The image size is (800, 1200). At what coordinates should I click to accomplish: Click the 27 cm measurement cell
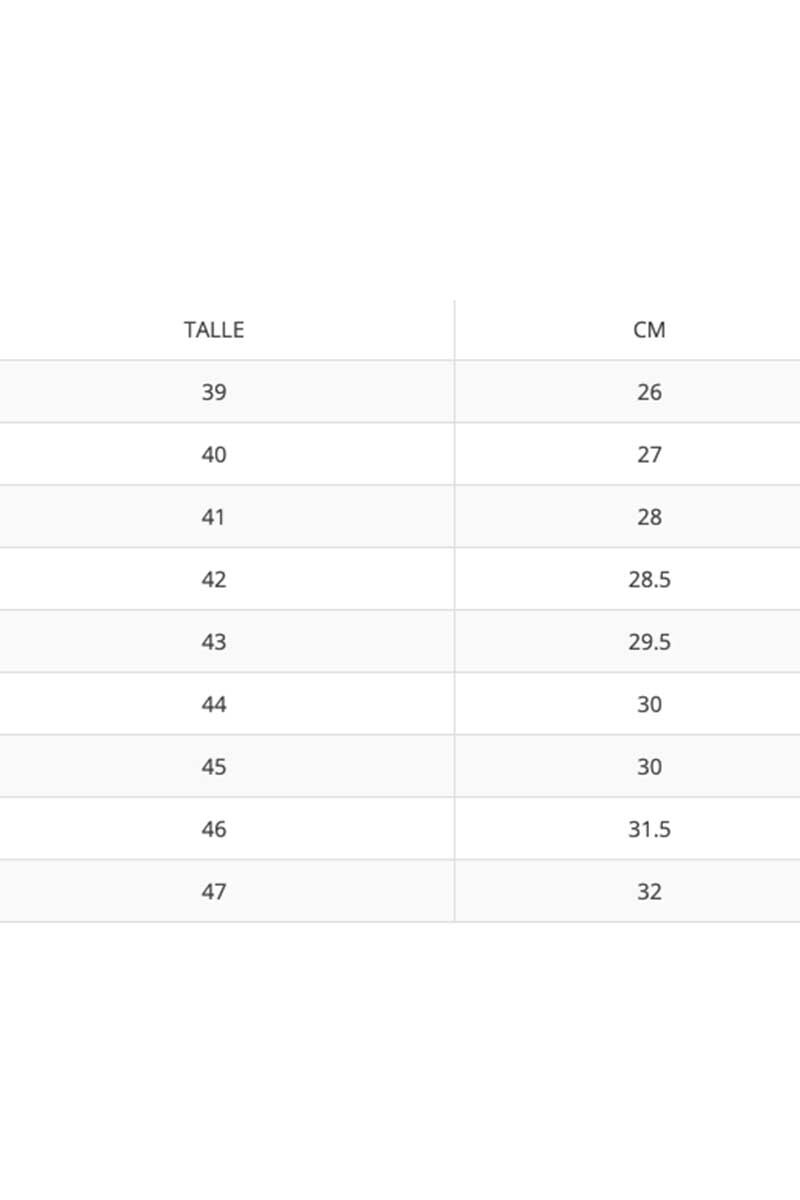point(649,455)
